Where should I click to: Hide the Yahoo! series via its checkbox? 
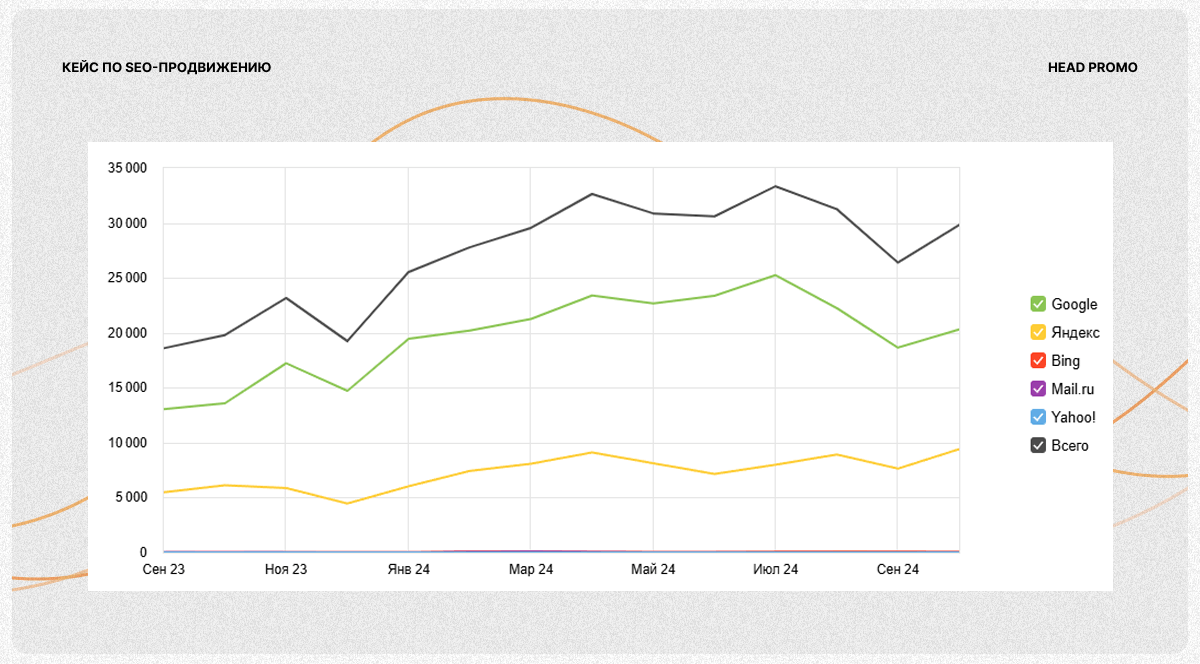(1038, 417)
